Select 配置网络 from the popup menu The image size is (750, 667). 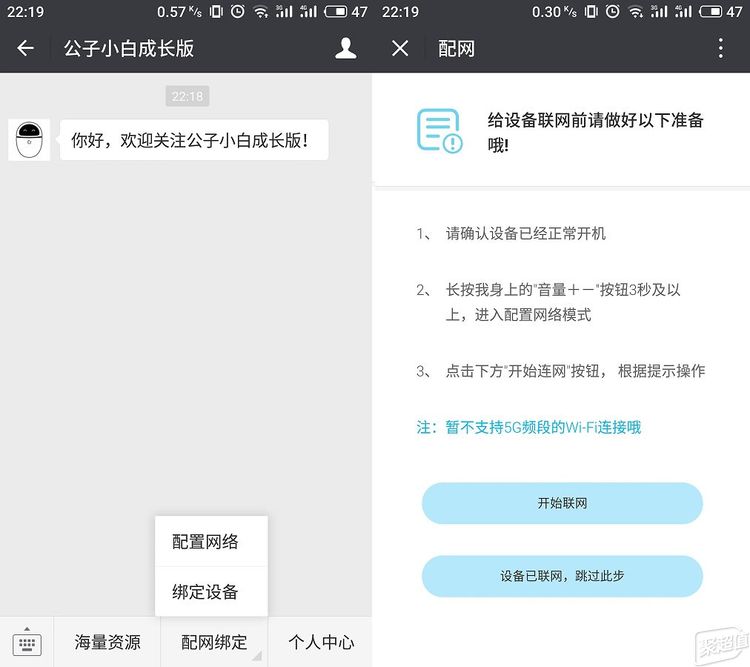coord(206,542)
